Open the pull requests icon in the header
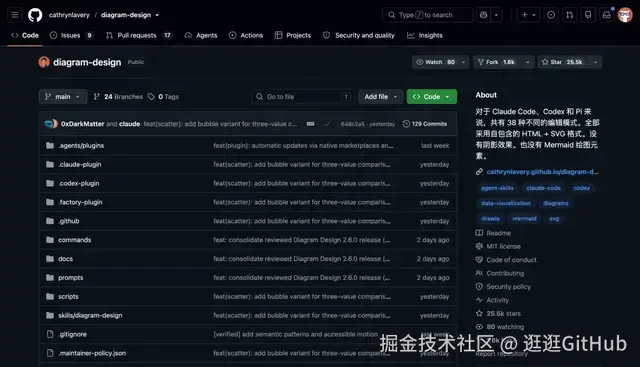Image resolution: width=640 pixels, height=367 pixels. [x=569, y=15]
